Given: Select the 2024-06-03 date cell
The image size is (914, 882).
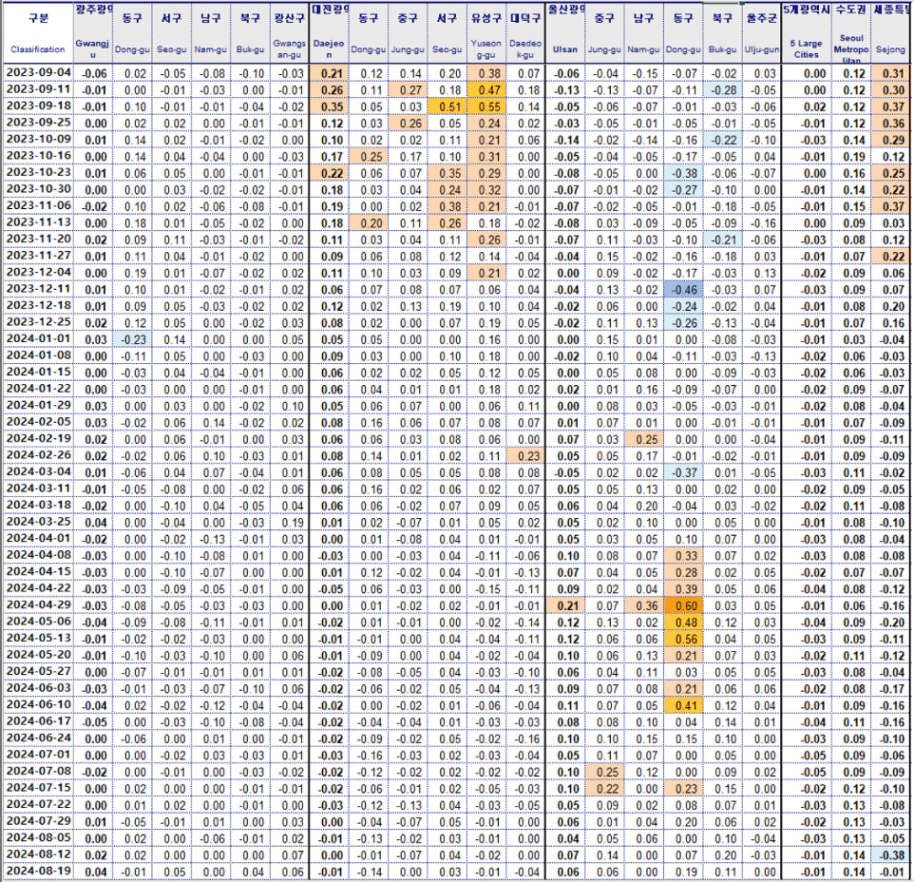Looking at the screenshot, I should pos(38,688).
